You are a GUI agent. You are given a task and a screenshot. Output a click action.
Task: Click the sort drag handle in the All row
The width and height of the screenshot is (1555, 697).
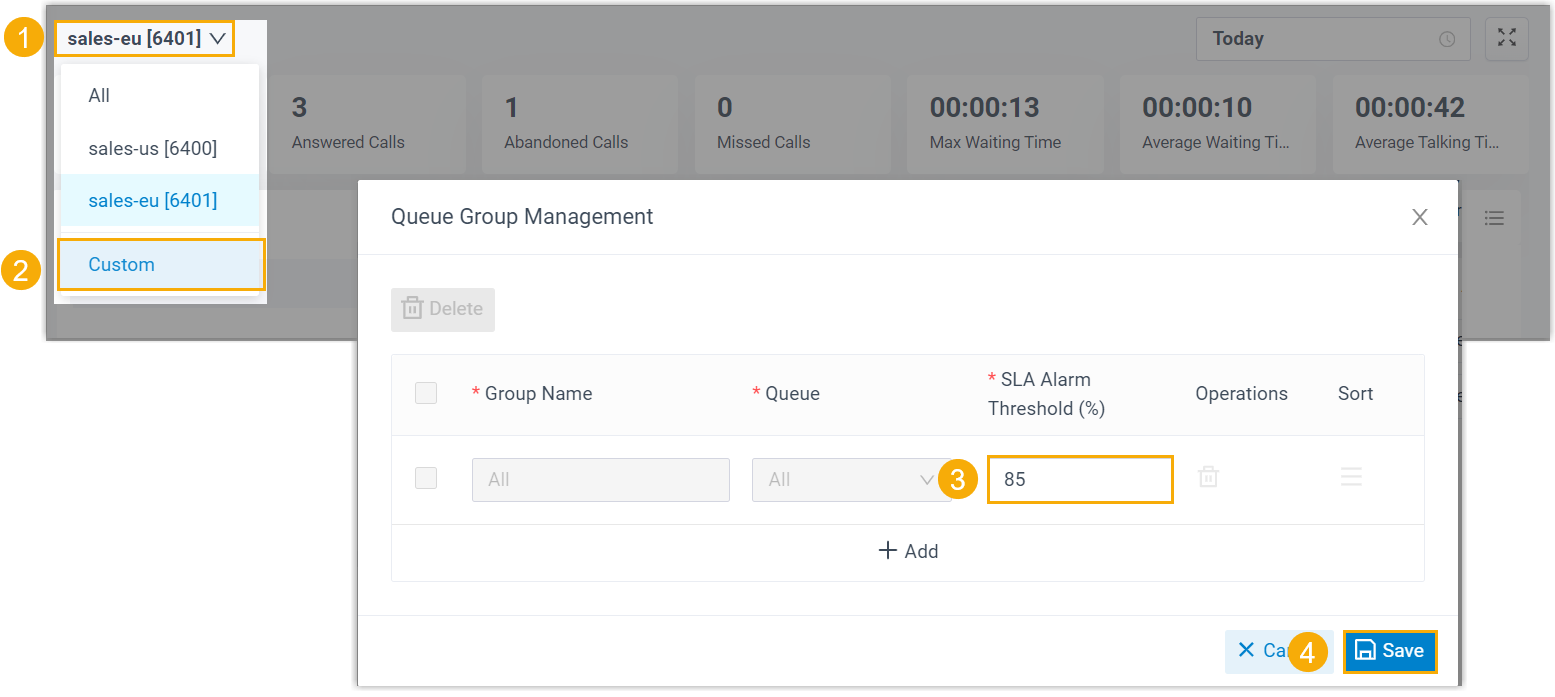tap(1351, 478)
